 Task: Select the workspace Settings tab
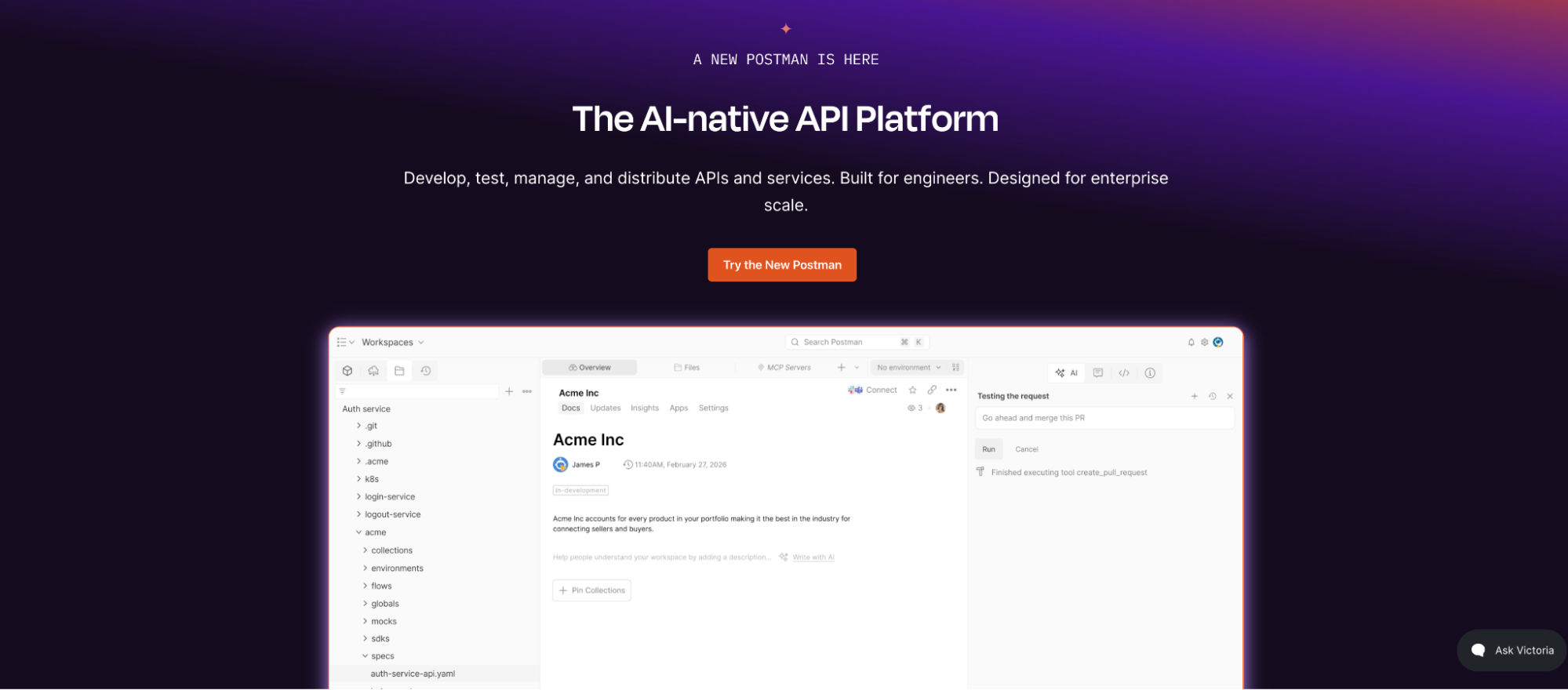[x=714, y=408]
